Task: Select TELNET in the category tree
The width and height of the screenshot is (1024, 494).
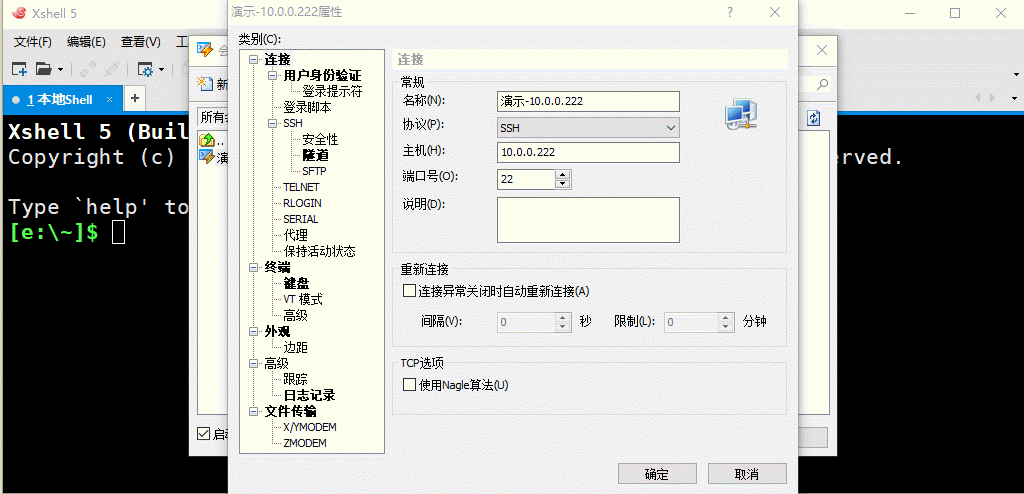Action: click(301, 187)
